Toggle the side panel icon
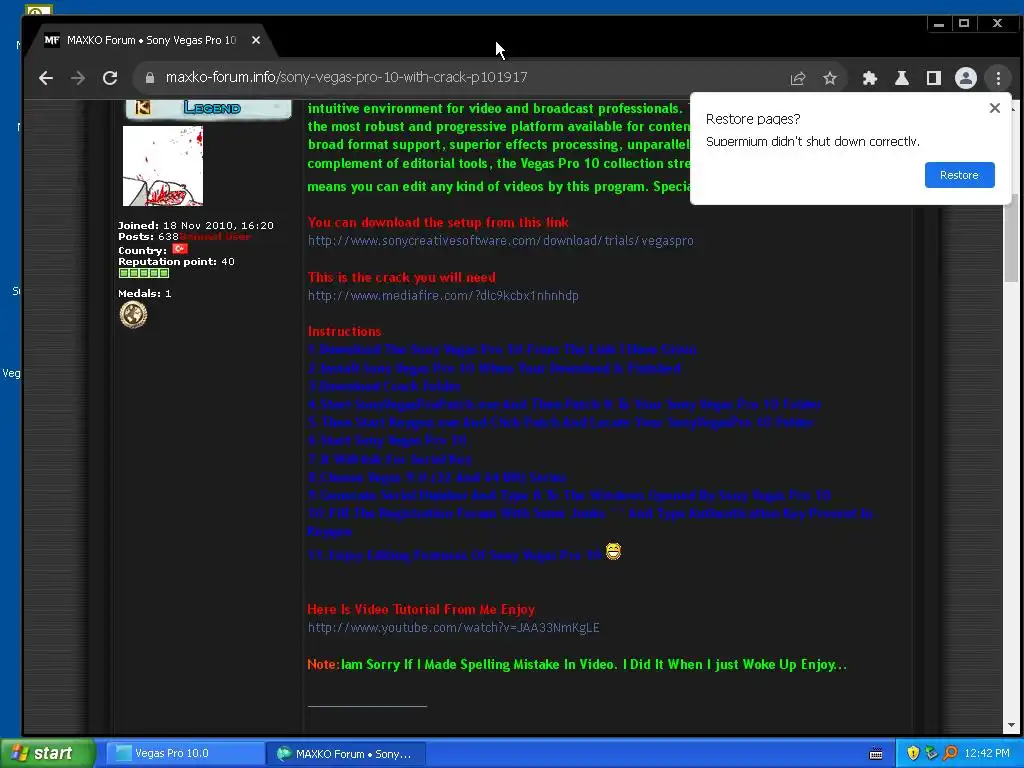Screen dimensions: 1024x768 coord(933,78)
